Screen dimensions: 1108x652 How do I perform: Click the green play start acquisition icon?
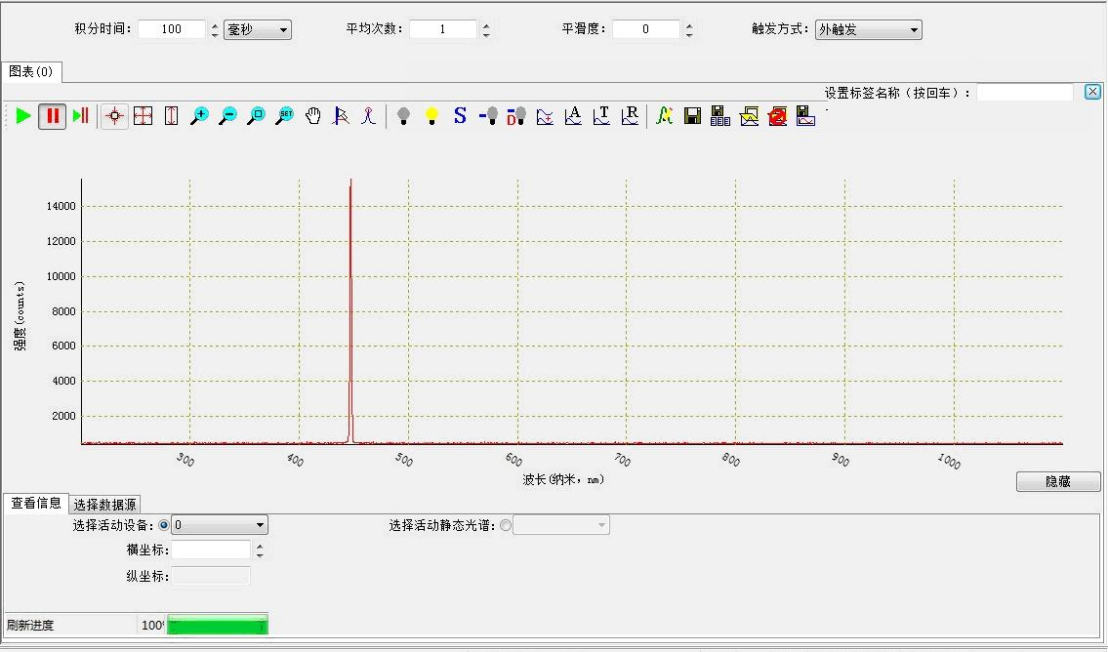click(23, 116)
